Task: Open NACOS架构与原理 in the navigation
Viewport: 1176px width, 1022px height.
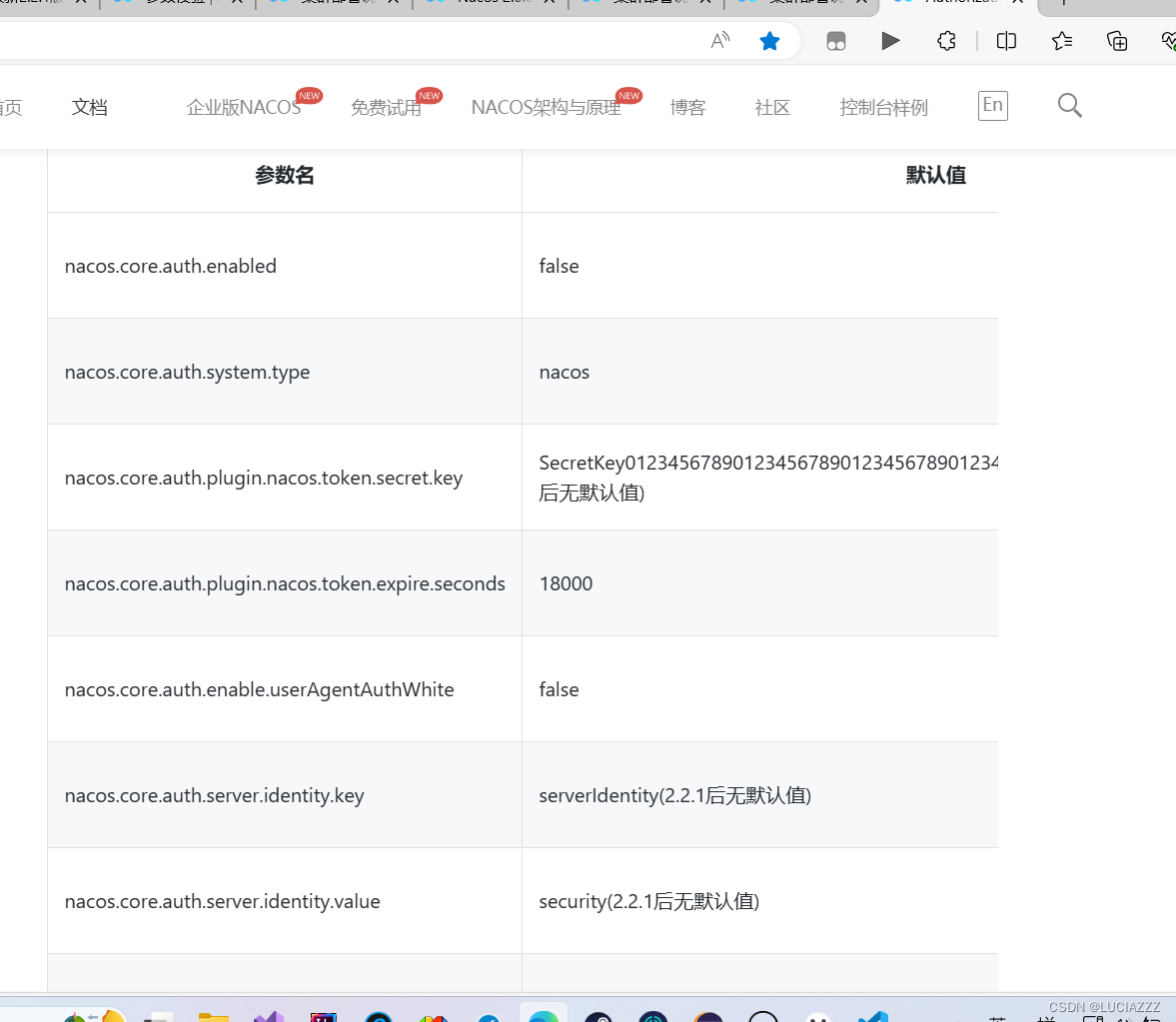Action: (x=546, y=107)
